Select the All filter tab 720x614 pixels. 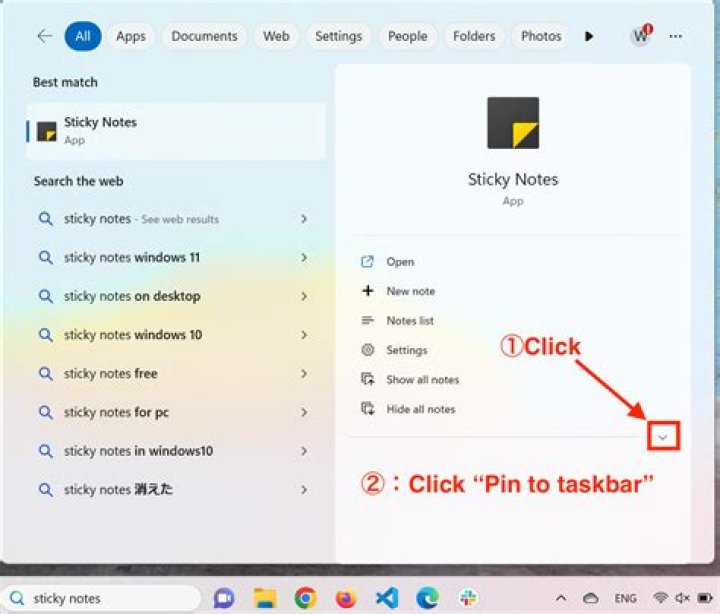tap(83, 36)
